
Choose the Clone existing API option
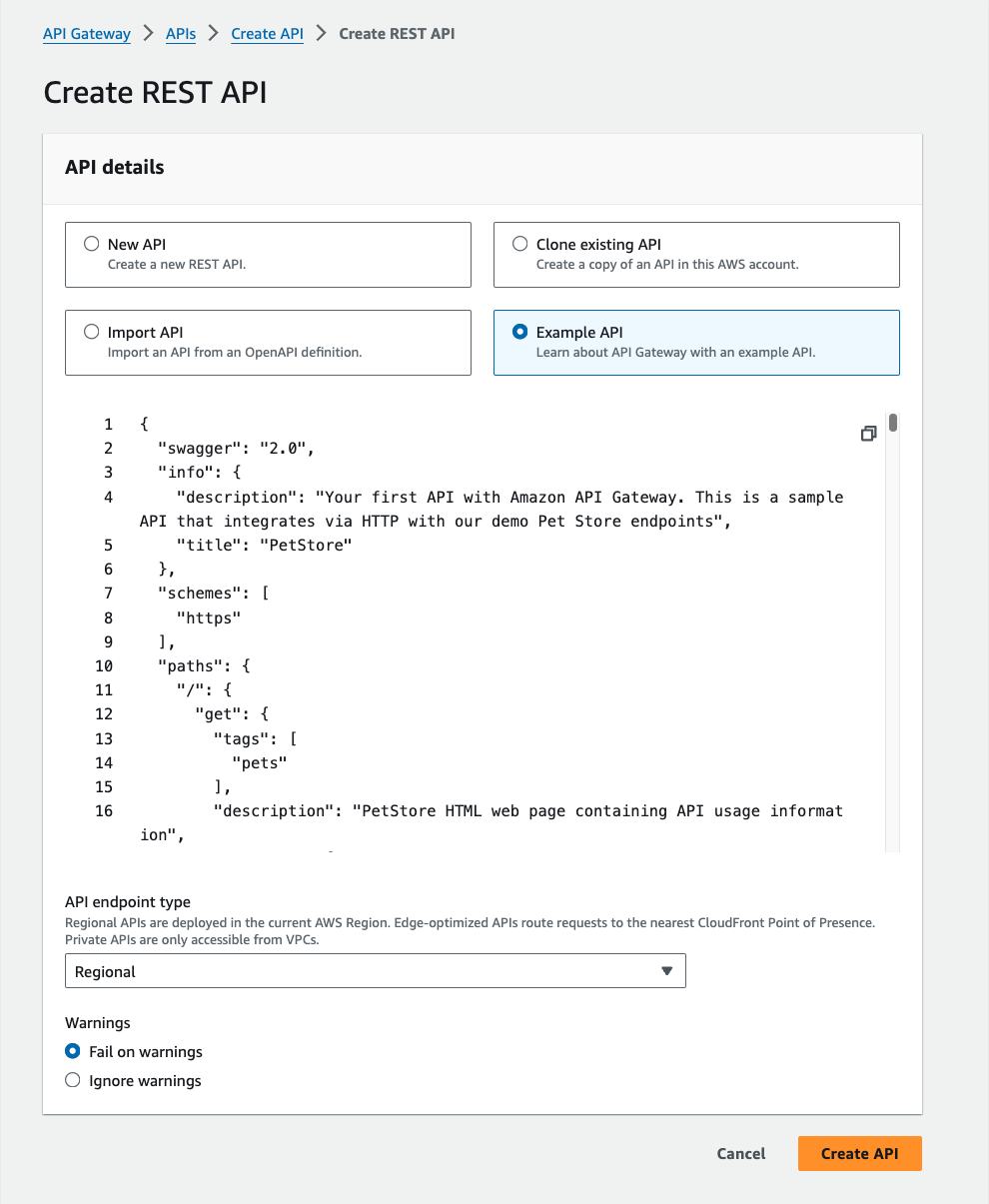pos(519,242)
